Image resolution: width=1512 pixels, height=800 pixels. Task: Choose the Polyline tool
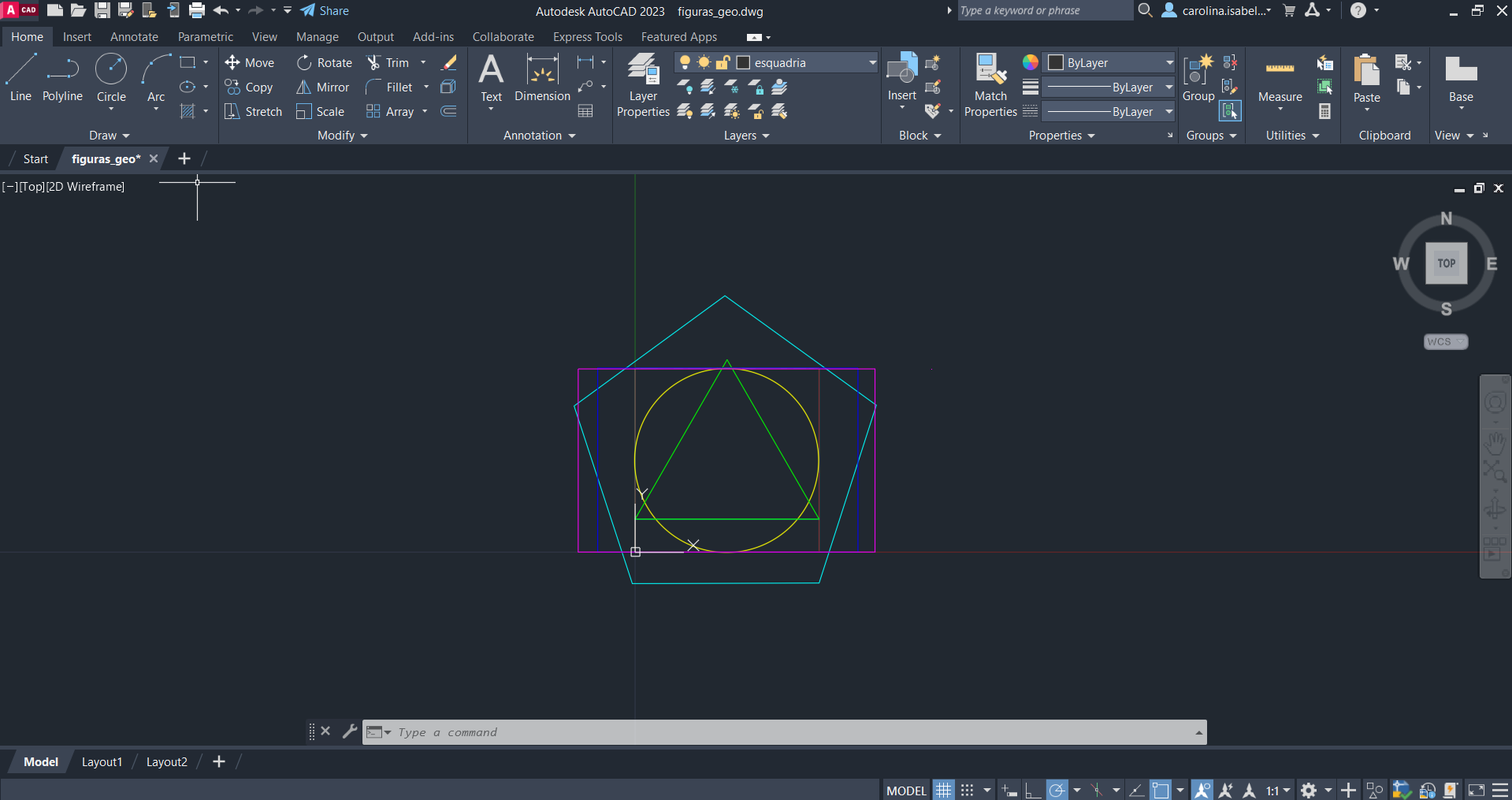point(62,78)
